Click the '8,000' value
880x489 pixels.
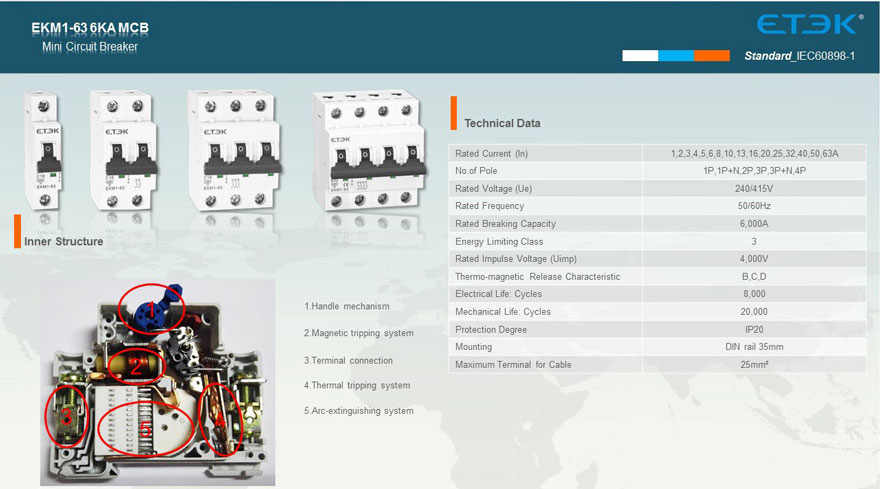coord(754,294)
